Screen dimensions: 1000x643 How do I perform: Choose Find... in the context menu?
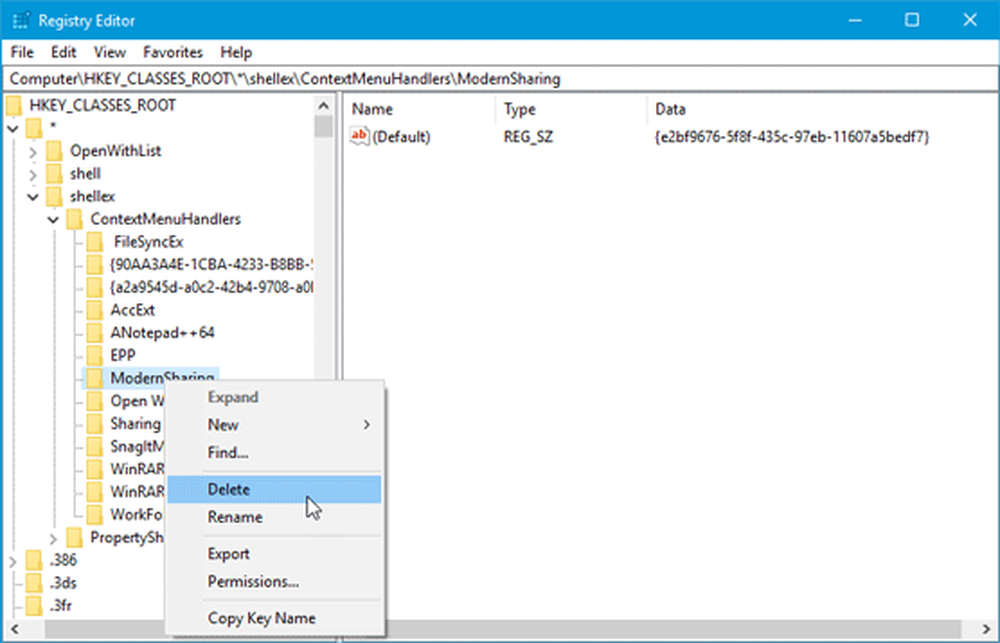[x=274, y=452]
